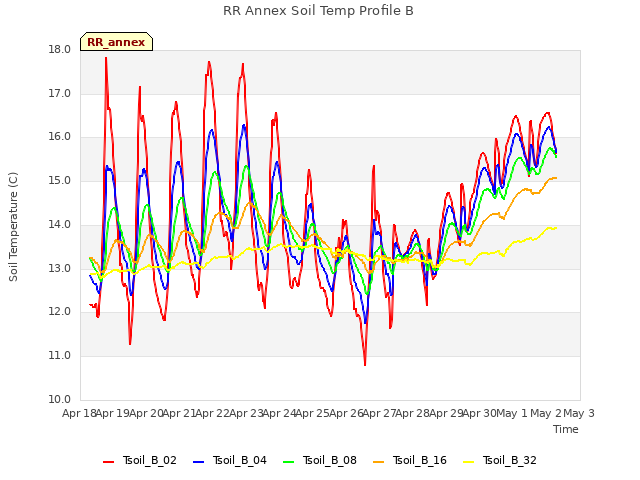Click the green Tsoil_B_08 legend swatch
Screen dimensions: 640x480
tap(289, 462)
